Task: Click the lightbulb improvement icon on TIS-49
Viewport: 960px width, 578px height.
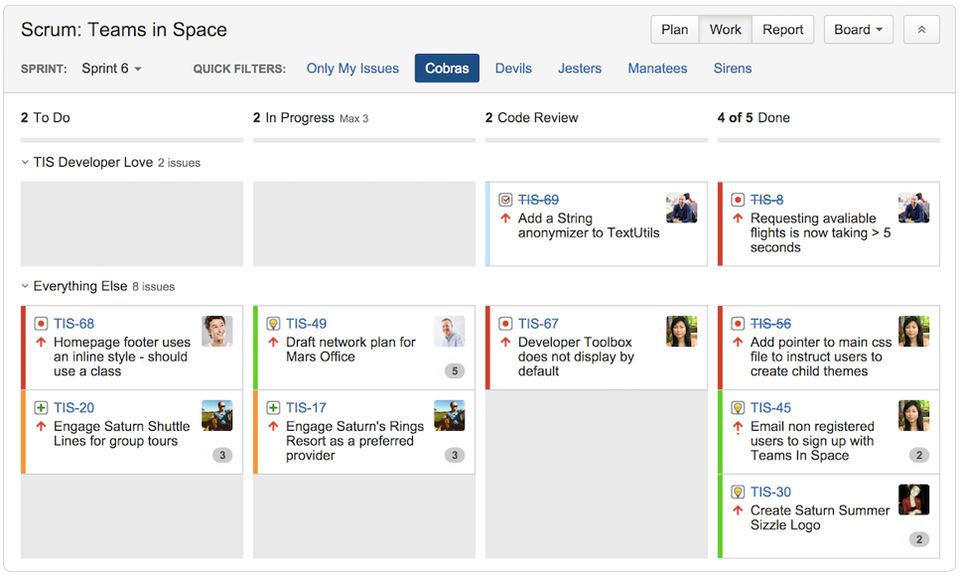Action: 273,323
